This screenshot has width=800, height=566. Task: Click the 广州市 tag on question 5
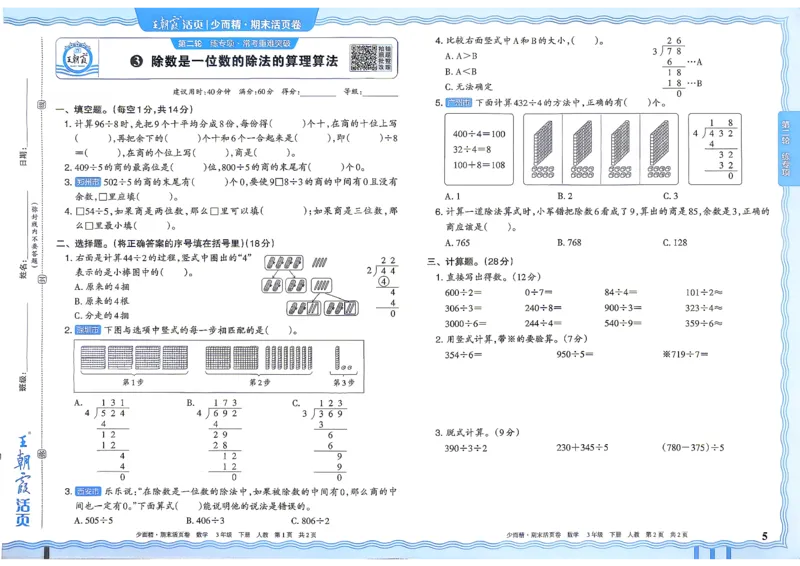click(x=458, y=103)
